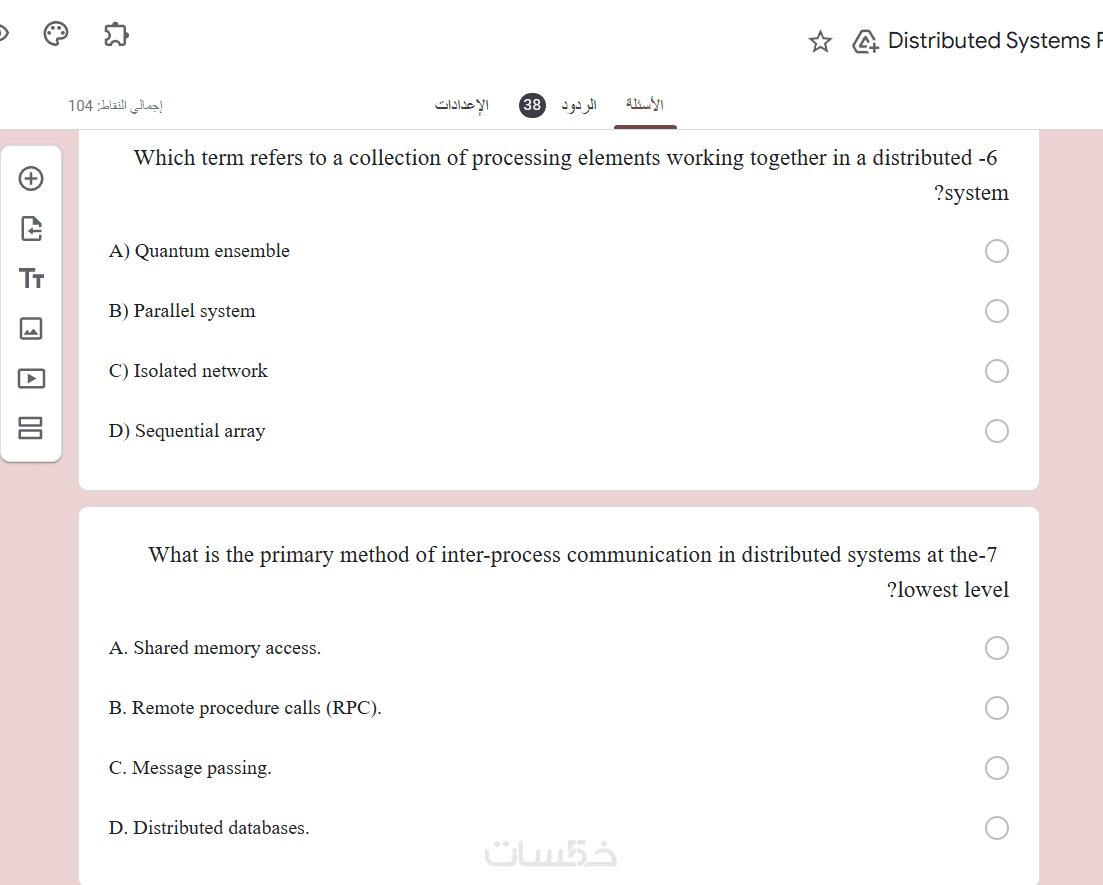Click the add video icon
Screen dimensions: 1103x885
click(x=32, y=378)
